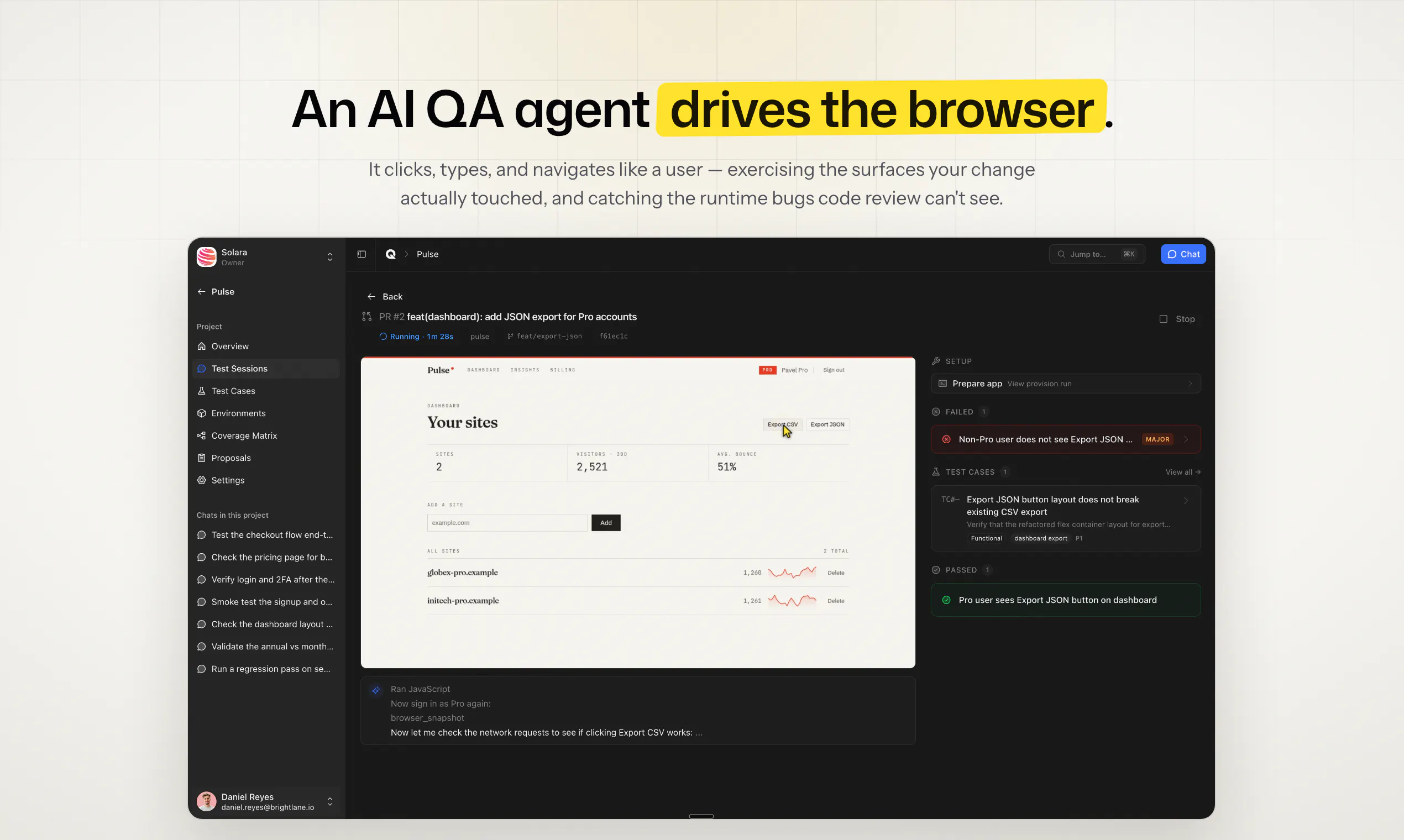
Task: Click the green check icon on Pro user test
Action: [x=946, y=600]
